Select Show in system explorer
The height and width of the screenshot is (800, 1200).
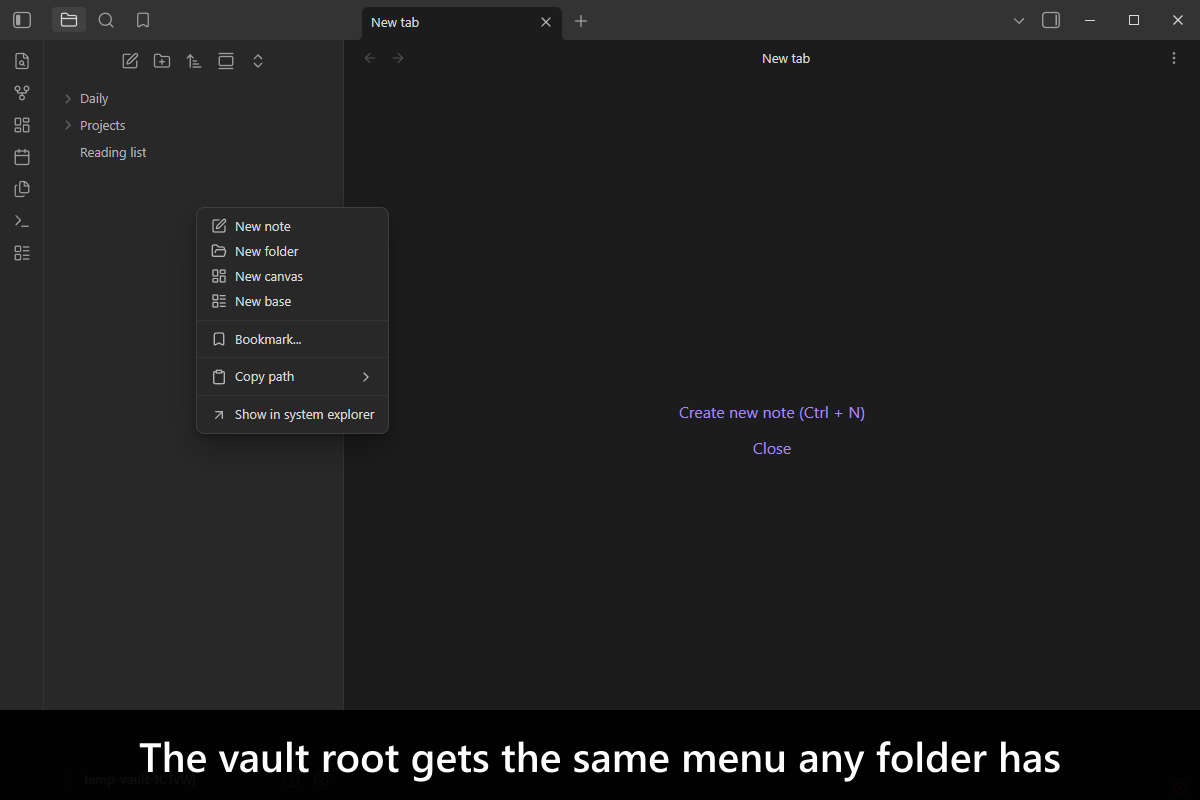point(292,414)
